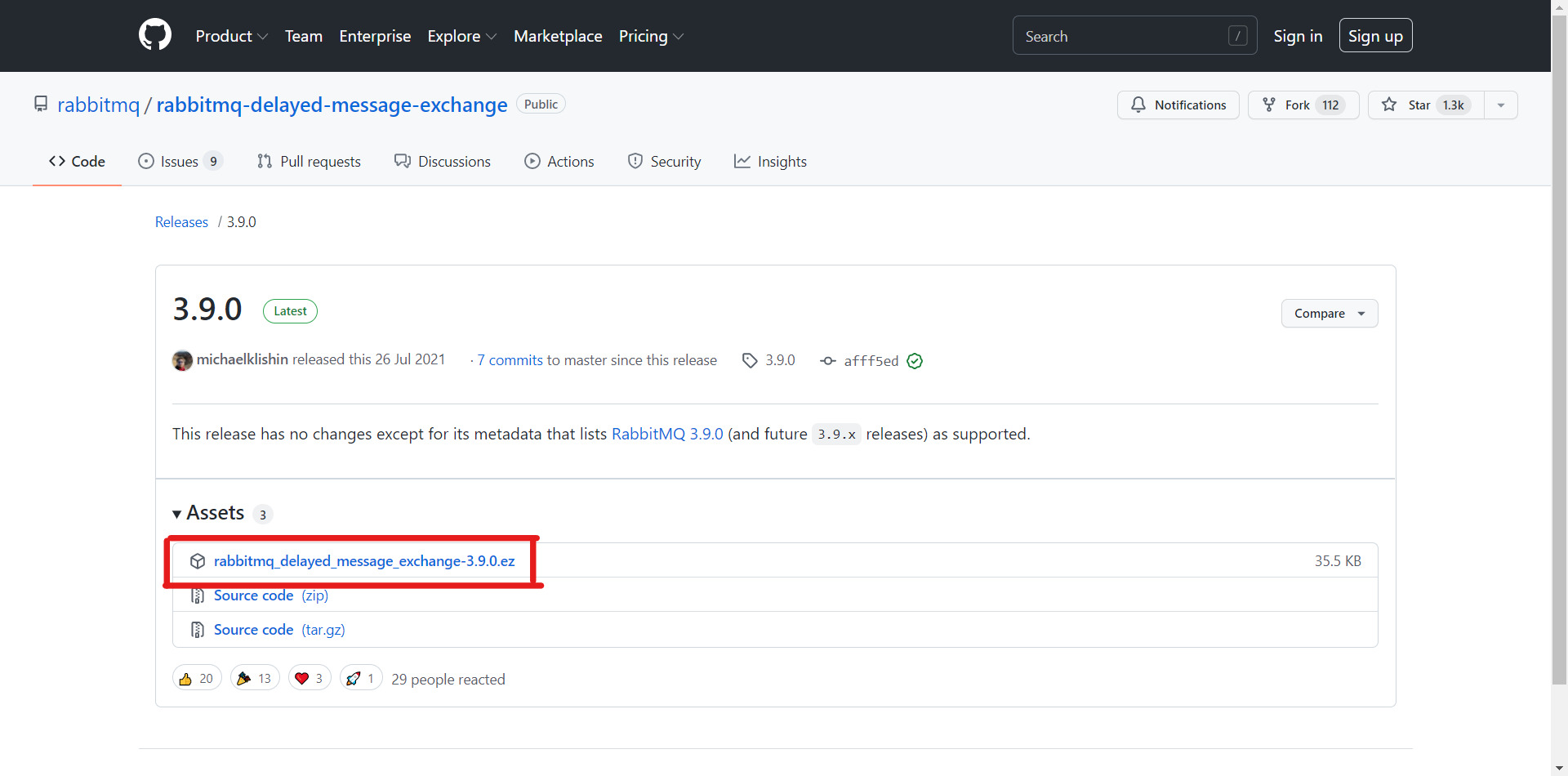Open commit afff5ed
Viewport: 1568px width, 776px height.
coord(871,361)
